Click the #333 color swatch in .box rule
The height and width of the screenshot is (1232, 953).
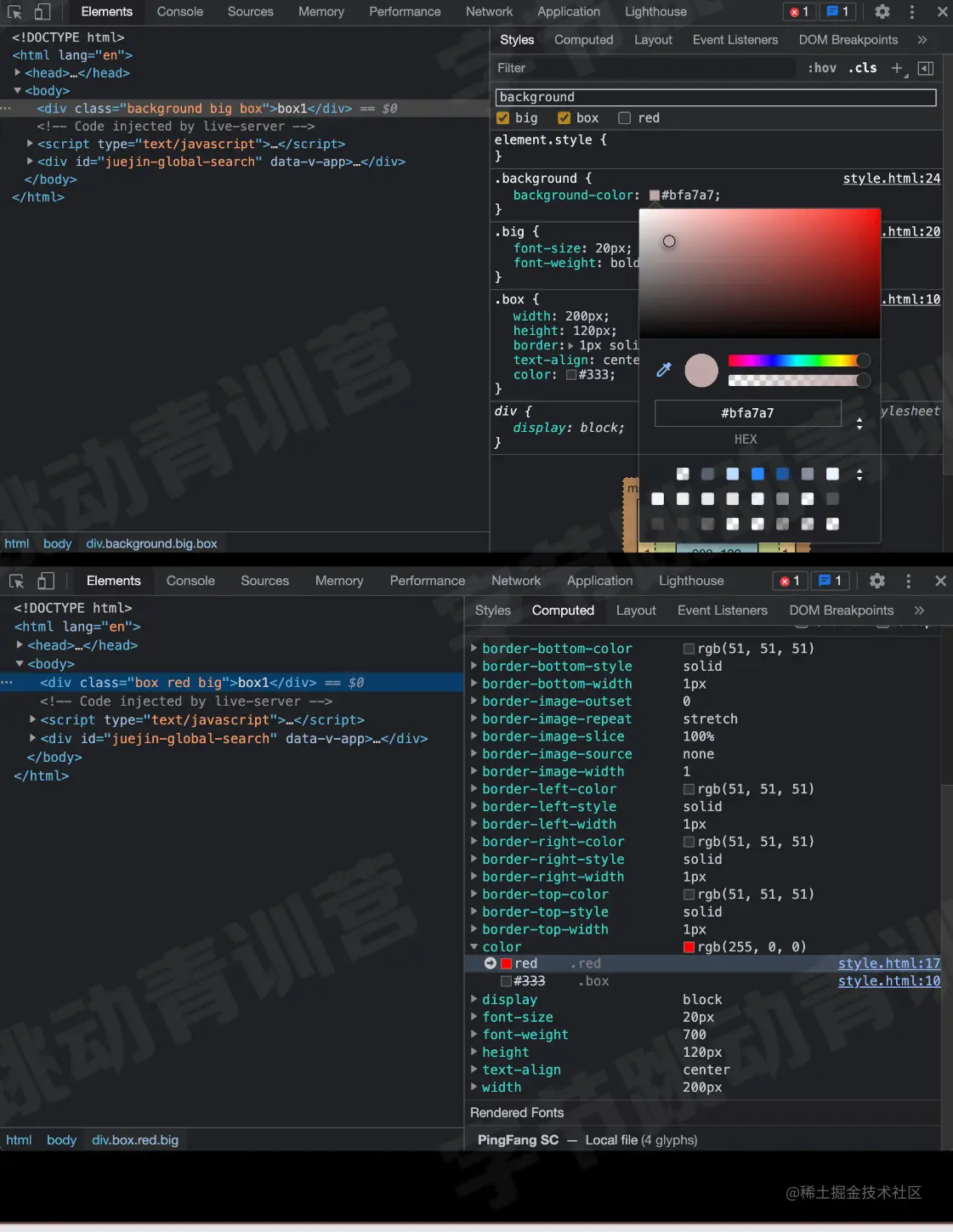[x=571, y=375]
